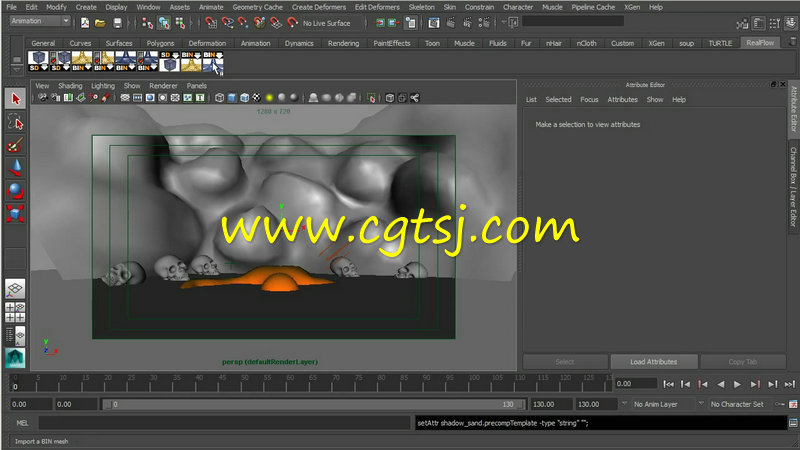Go to end of playback range
The width and height of the screenshot is (800, 450).
tap(790, 384)
